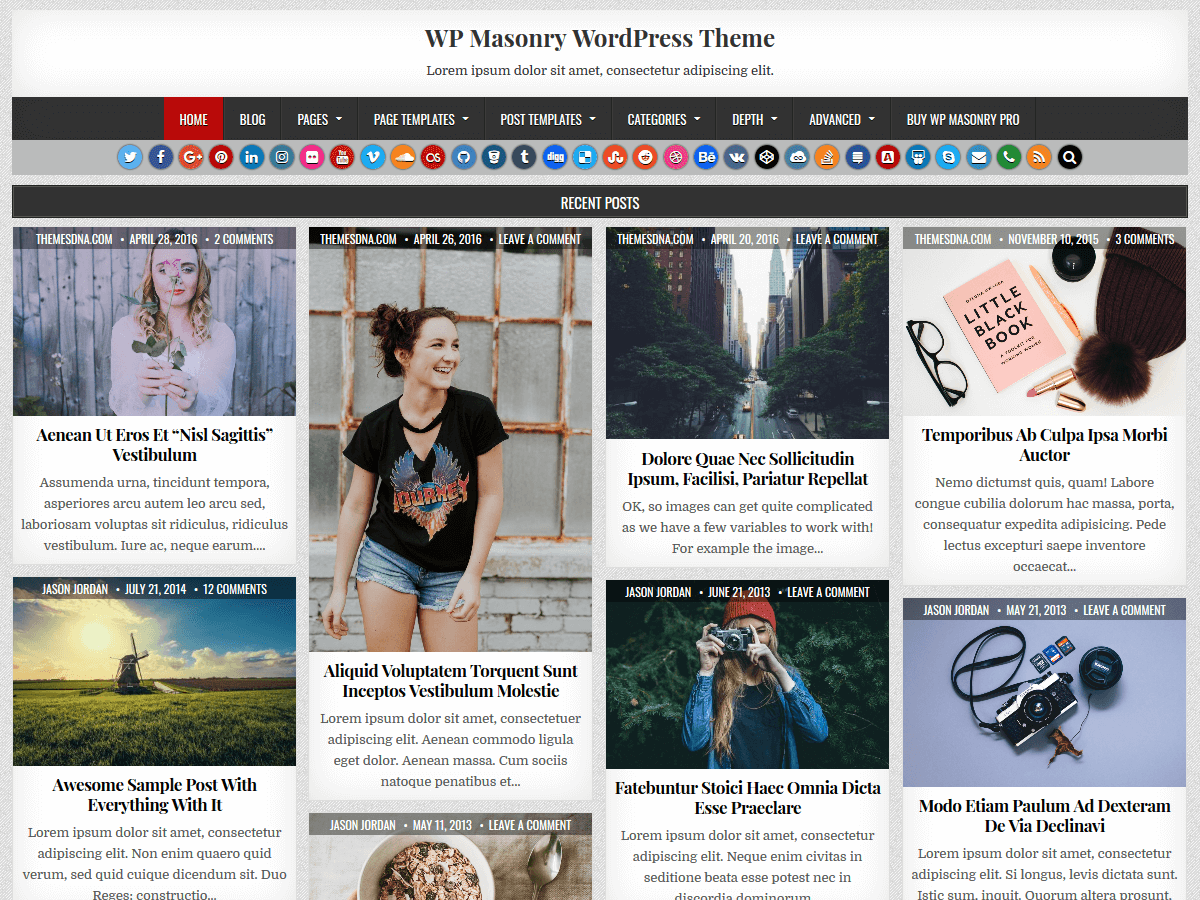
Task: Open the StumbleUpon social icon
Action: tap(615, 157)
